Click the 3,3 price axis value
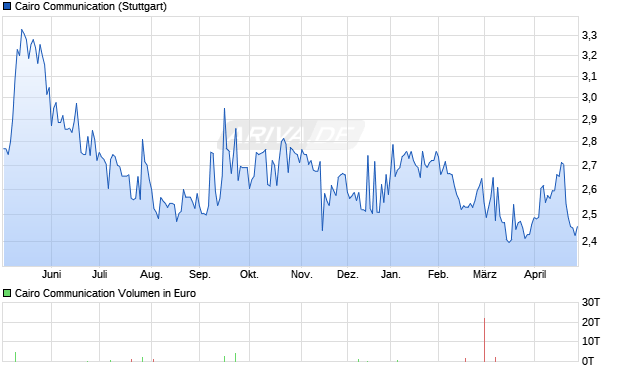620x371 pixels. click(589, 36)
